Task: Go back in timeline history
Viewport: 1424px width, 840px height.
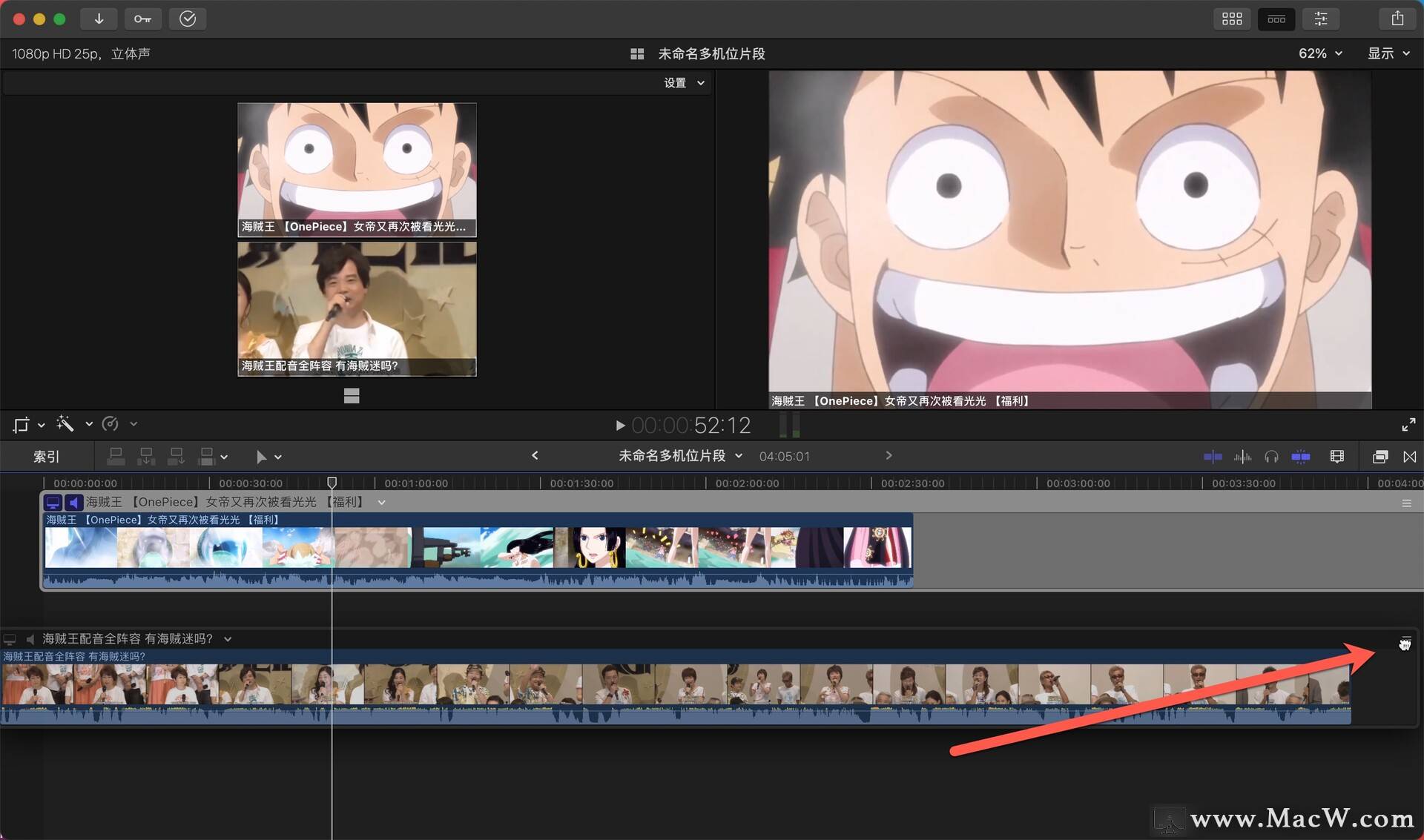Action: tap(535, 456)
